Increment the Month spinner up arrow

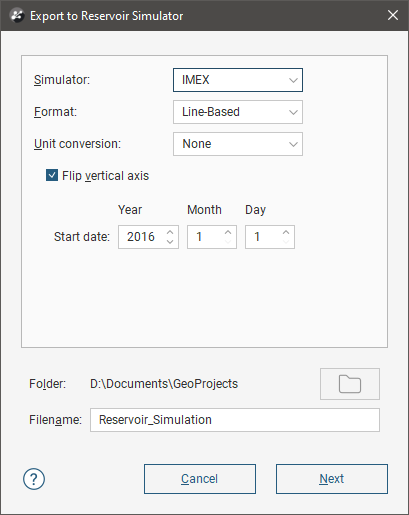pyautogui.click(x=228, y=232)
